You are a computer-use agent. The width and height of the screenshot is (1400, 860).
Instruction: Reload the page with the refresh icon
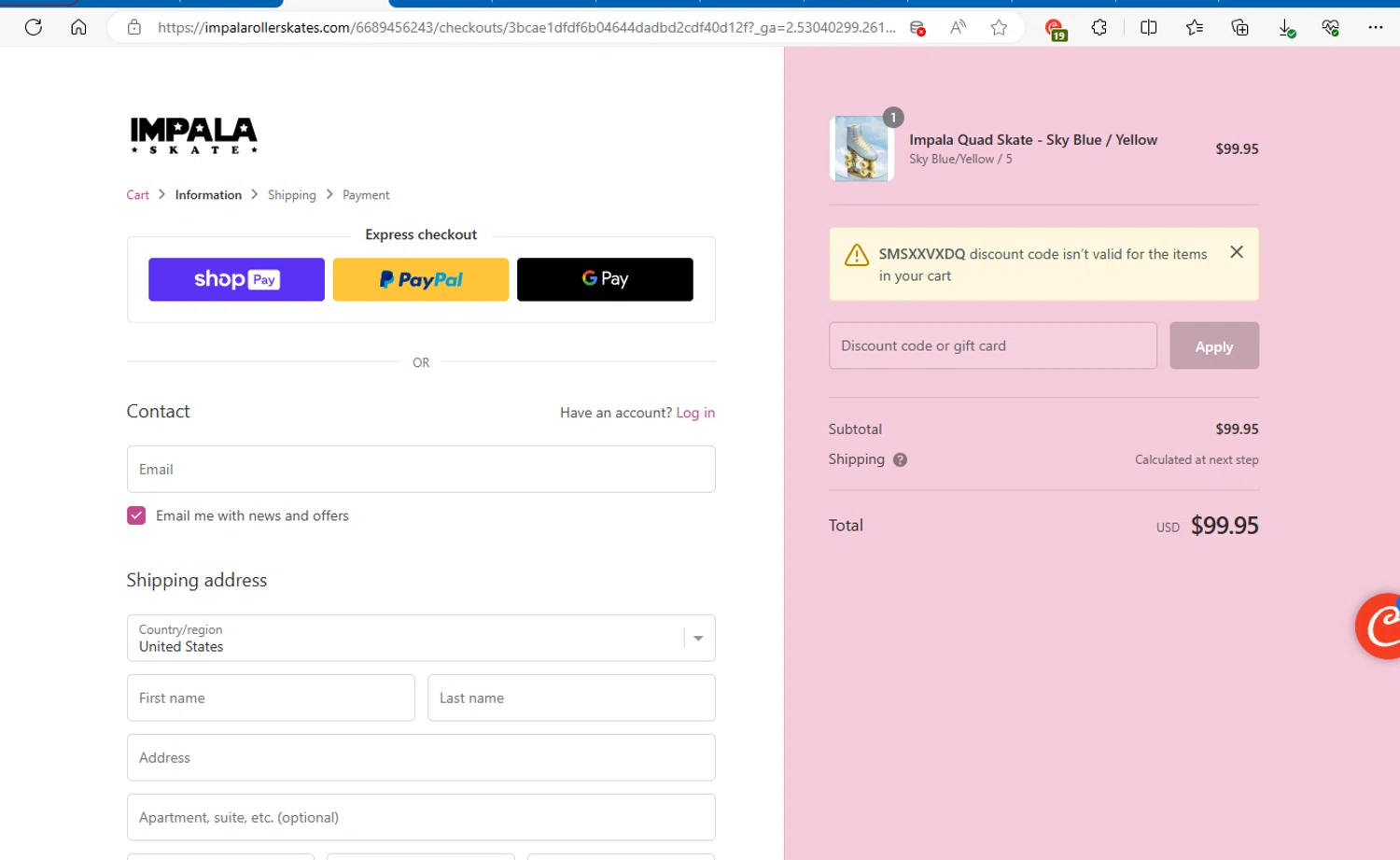pos(34,27)
